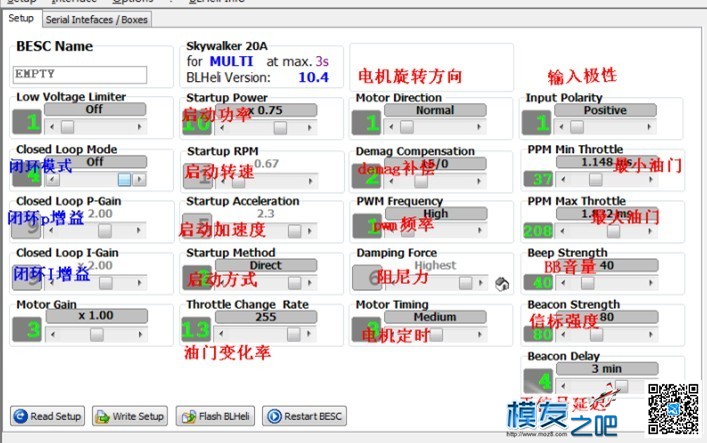The height and width of the screenshot is (443, 707).
Task: Click the BESC Name input field
Action: [x=80, y=74]
